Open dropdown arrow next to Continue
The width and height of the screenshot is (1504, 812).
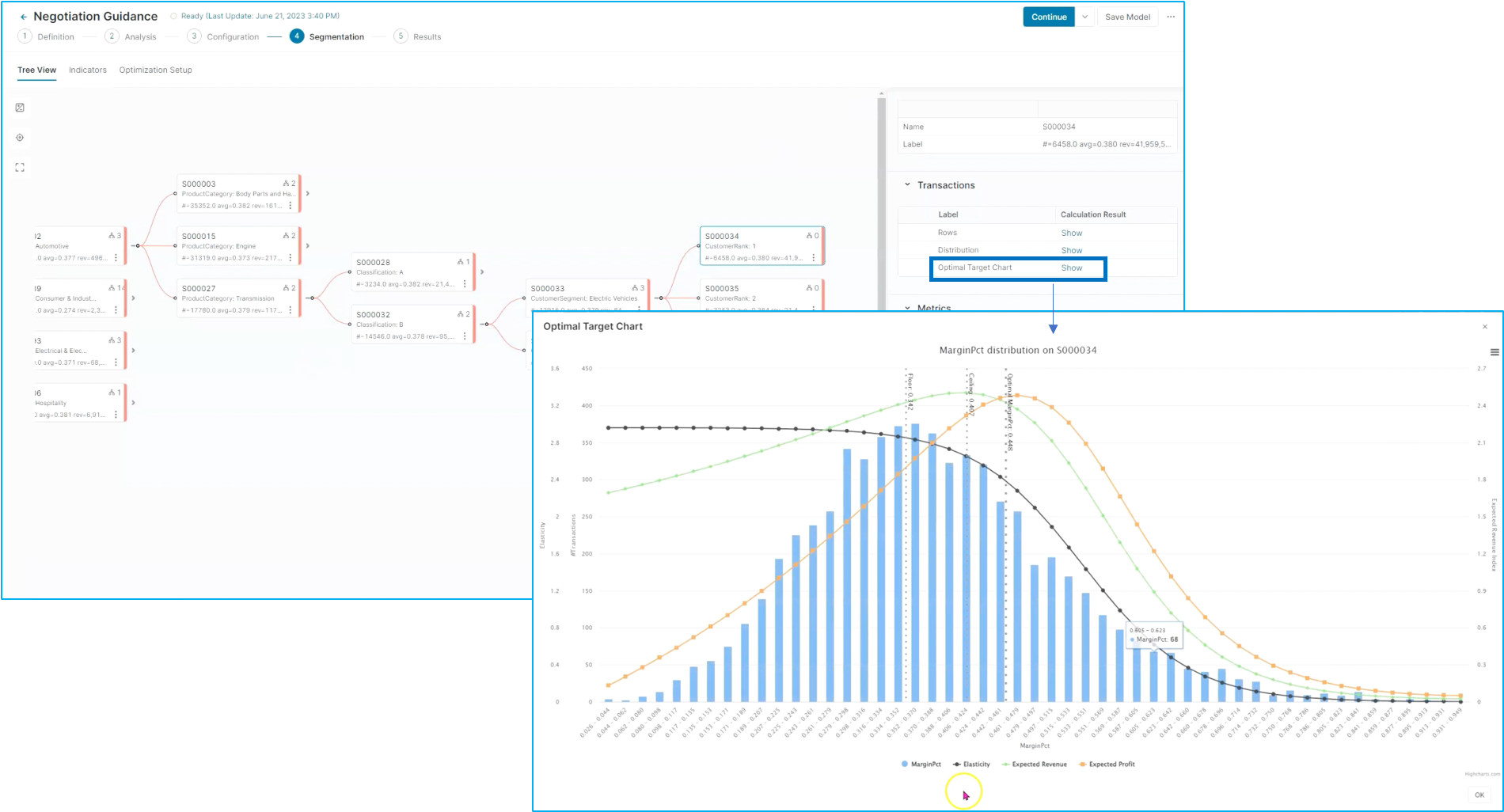click(x=1084, y=17)
